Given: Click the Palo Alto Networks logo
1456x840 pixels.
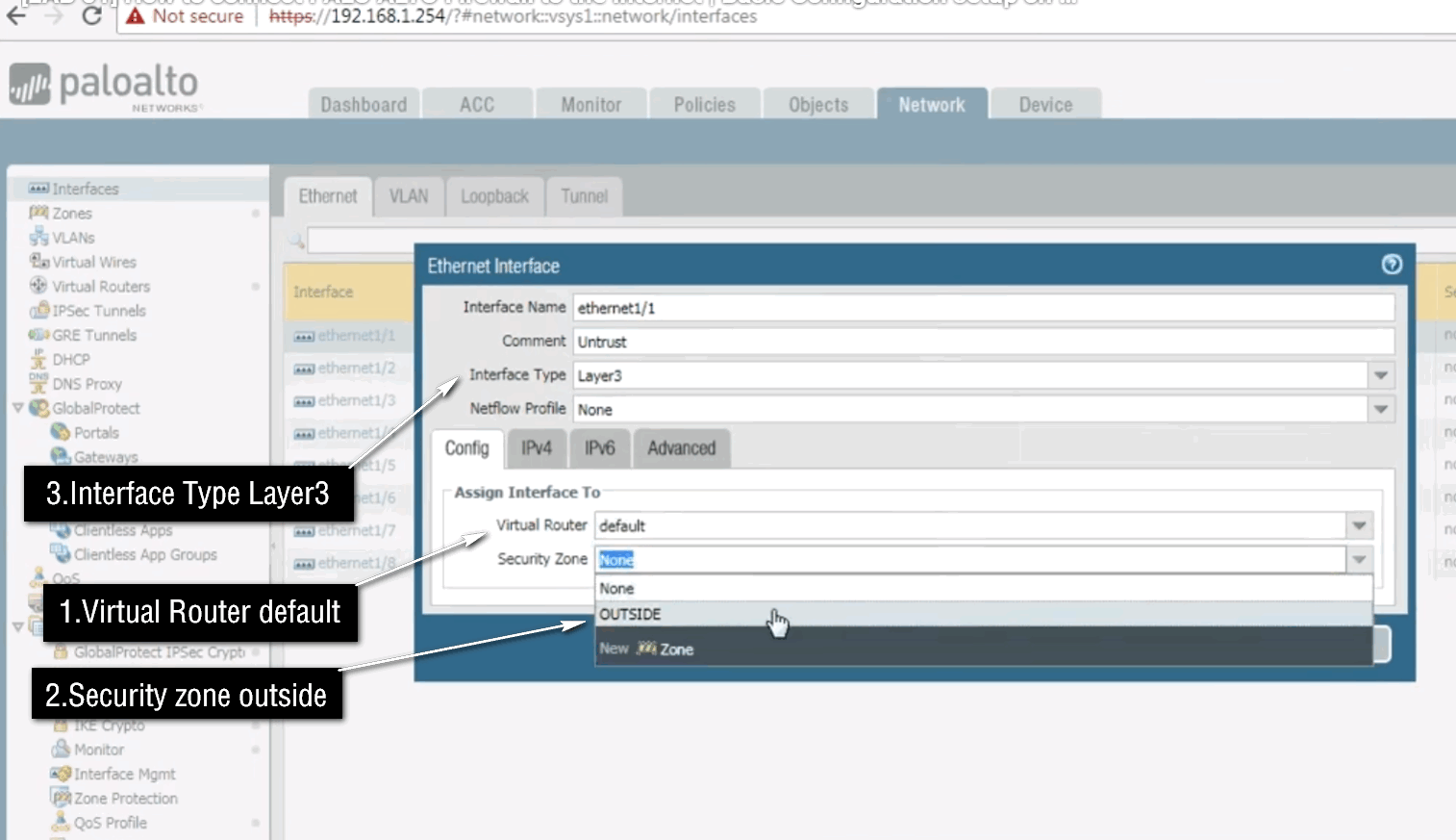Looking at the screenshot, I should click(104, 86).
